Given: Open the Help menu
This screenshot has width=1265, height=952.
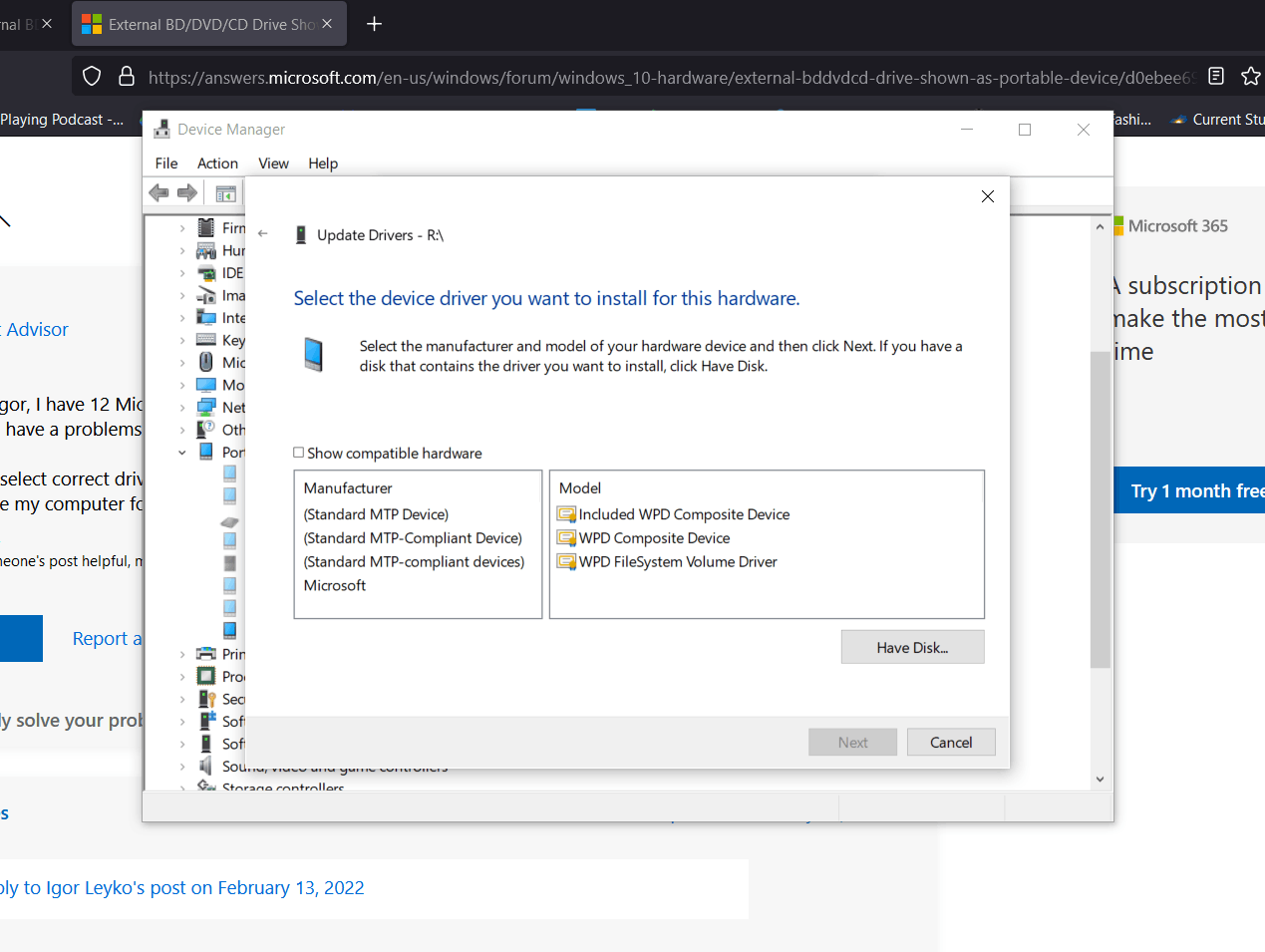Looking at the screenshot, I should pyautogui.click(x=323, y=163).
